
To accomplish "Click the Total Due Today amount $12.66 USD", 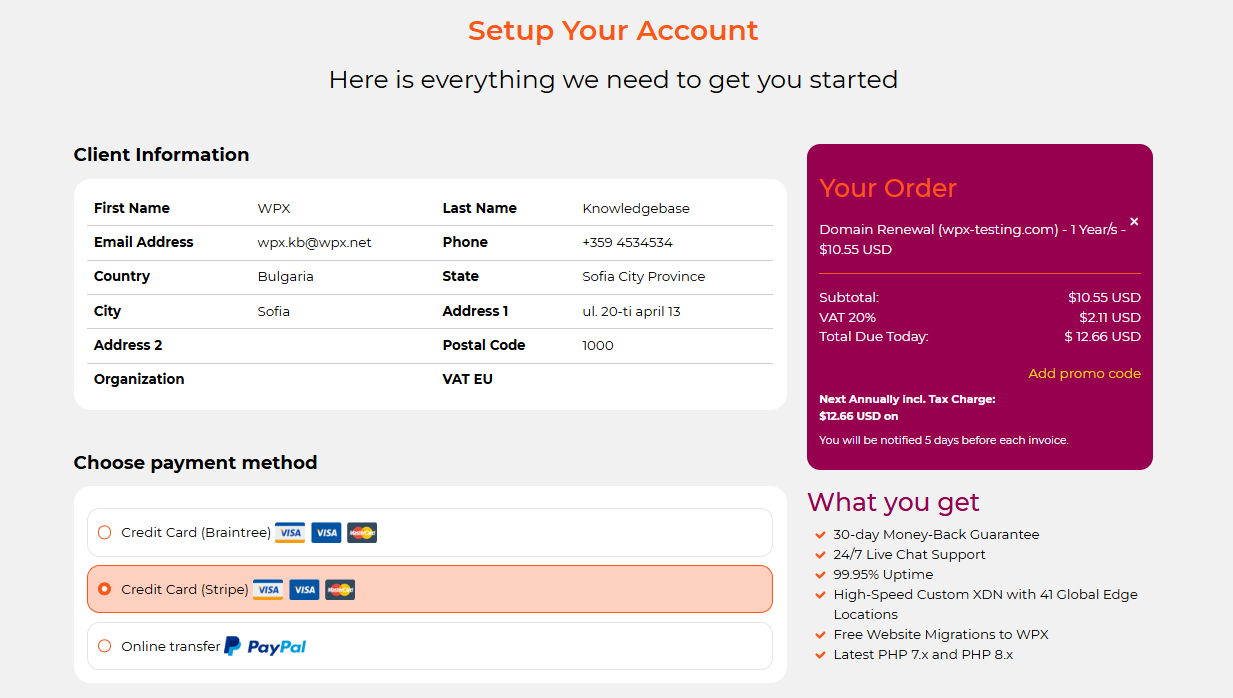I will (x=1102, y=337).
